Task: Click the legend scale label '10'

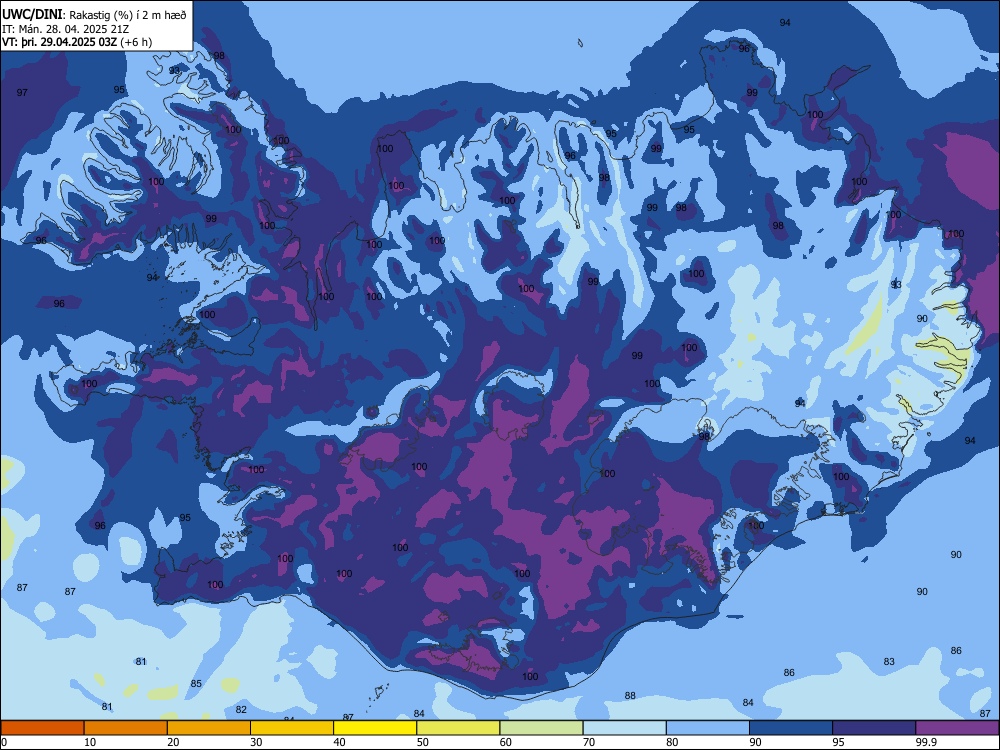Action: pyautogui.click(x=90, y=742)
